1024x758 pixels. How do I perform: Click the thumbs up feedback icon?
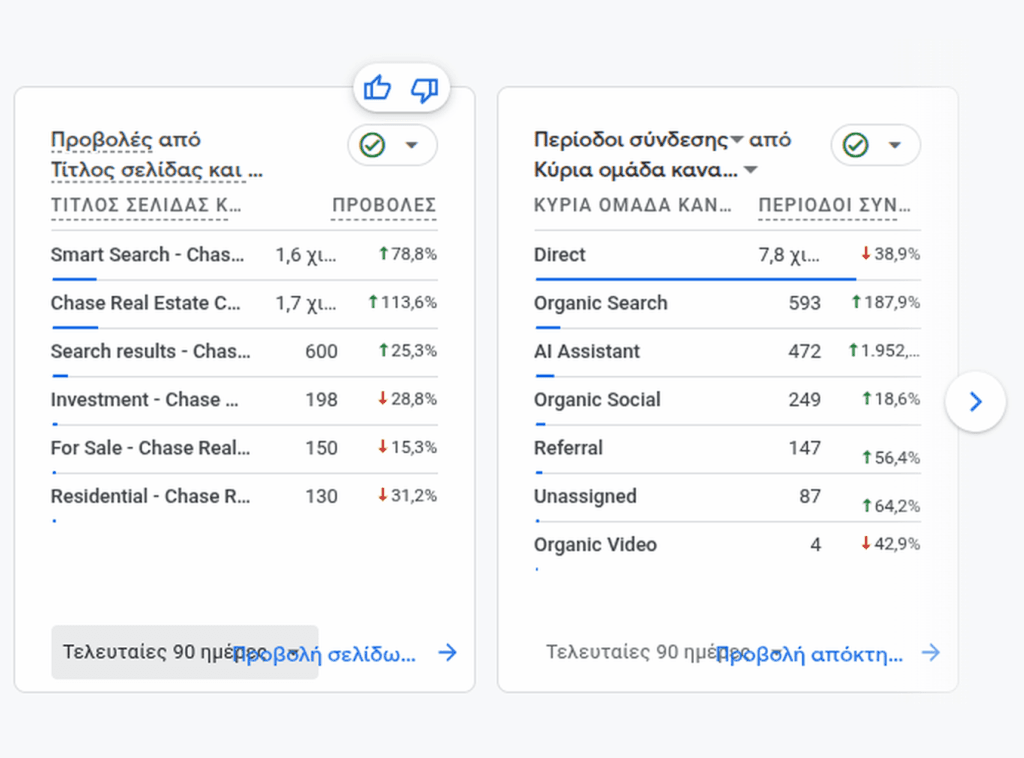(377, 87)
